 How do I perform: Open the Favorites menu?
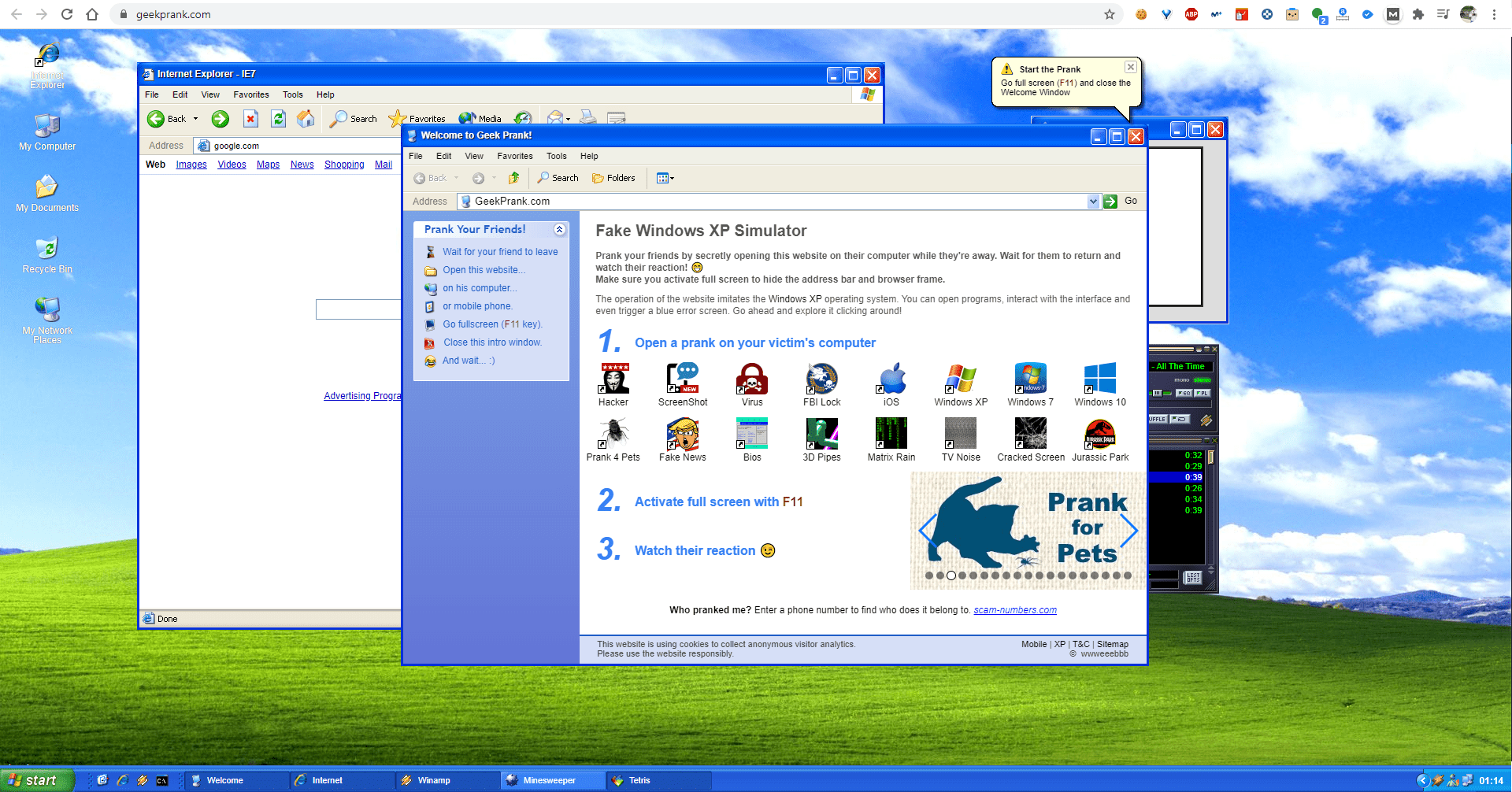pos(514,156)
